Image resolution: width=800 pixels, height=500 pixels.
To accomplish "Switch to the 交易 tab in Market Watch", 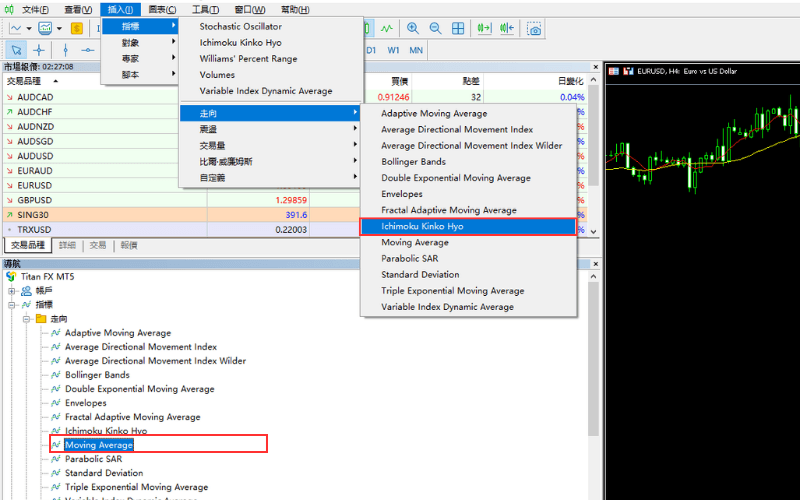I will click(97, 245).
